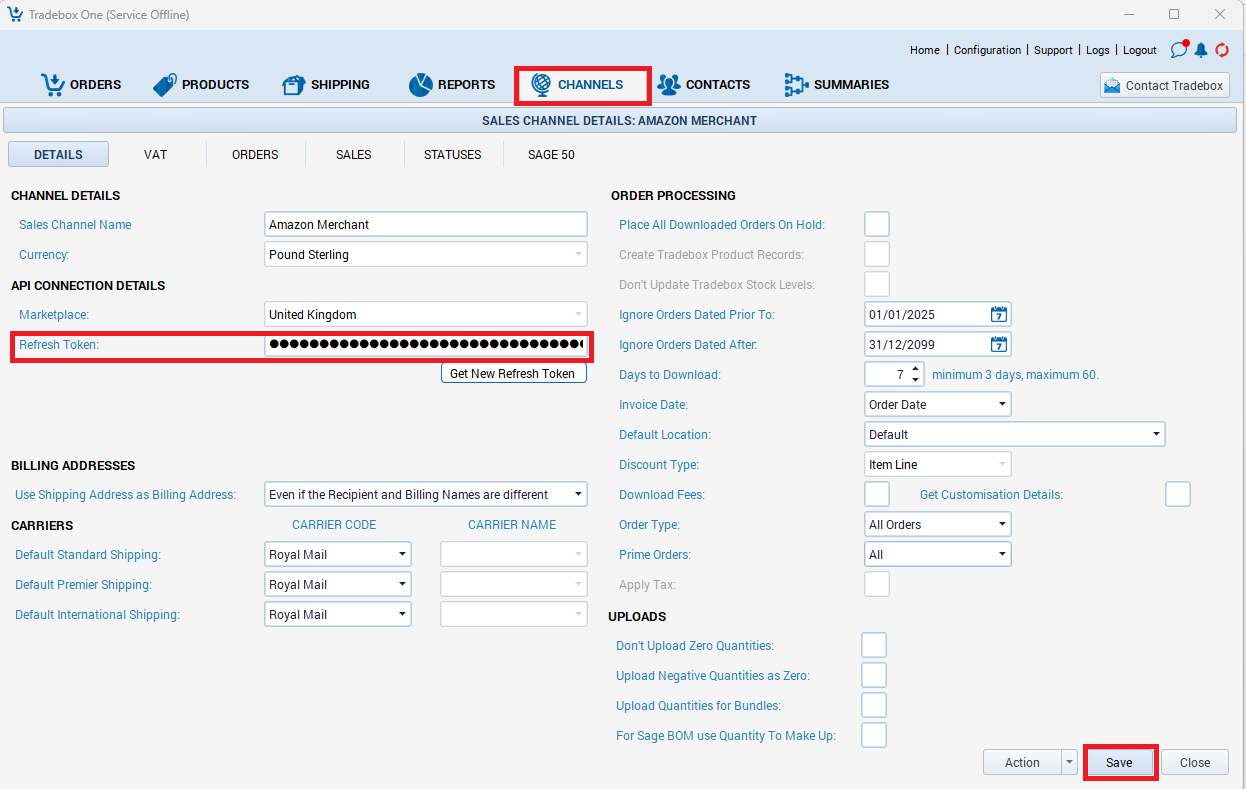Open the Shipping box icon
The height and width of the screenshot is (789, 1246).
pos(294,85)
